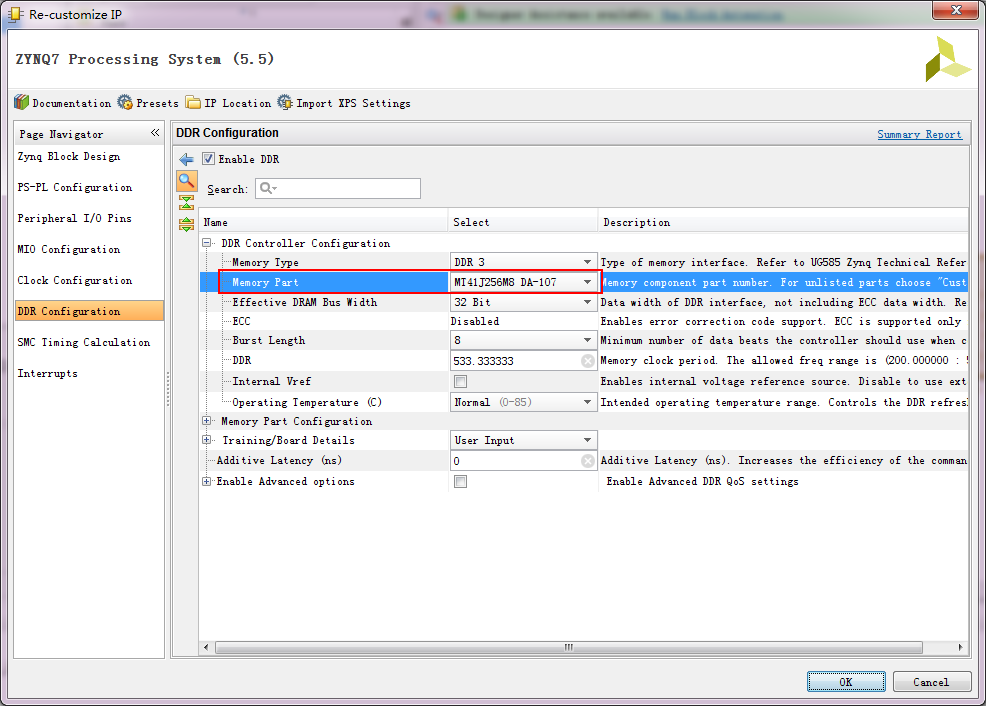Select the Memory Type row label
The height and width of the screenshot is (706, 986).
click(x=265, y=262)
